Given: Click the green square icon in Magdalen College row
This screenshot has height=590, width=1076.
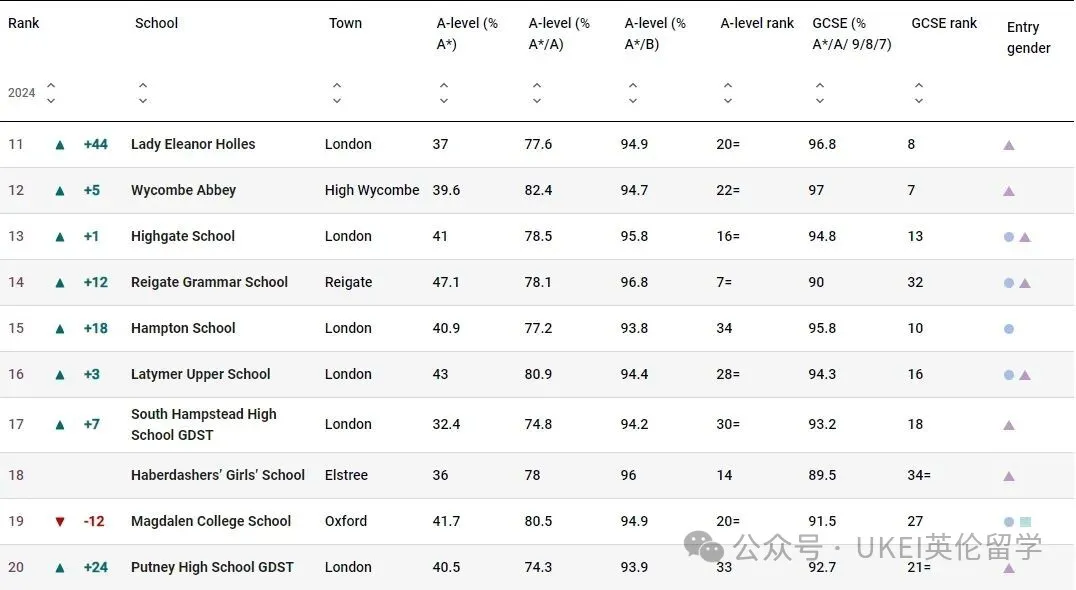Looking at the screenshot, I should [1025, 522].
